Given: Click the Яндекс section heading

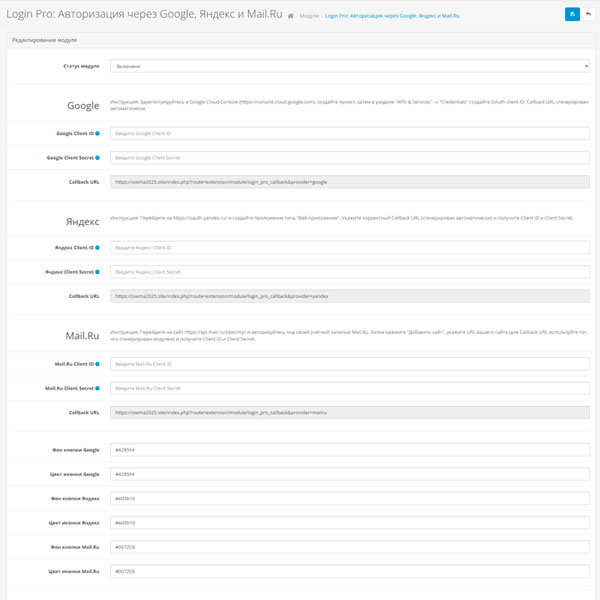Looking at the screenshot, I should click(82, 222).
